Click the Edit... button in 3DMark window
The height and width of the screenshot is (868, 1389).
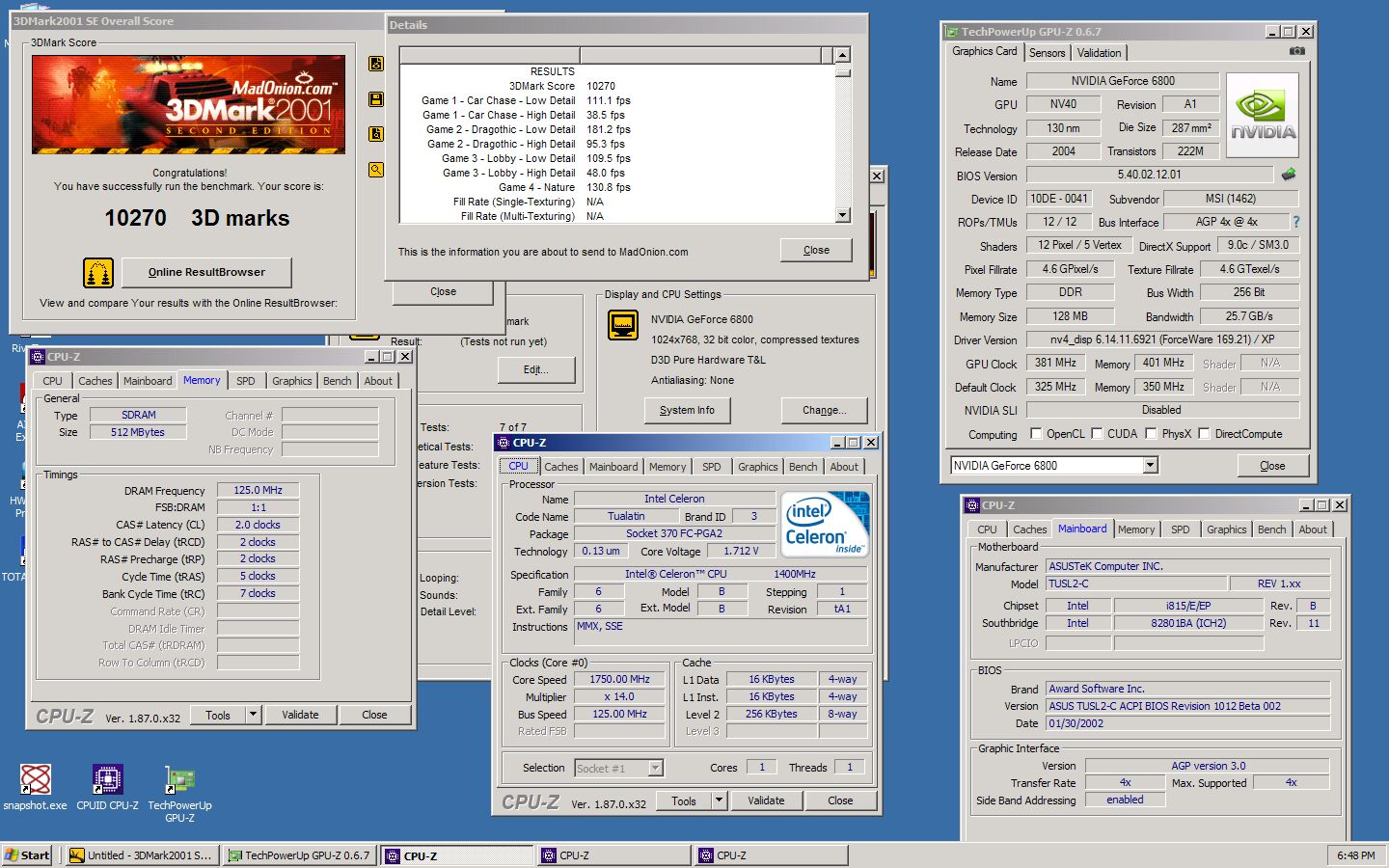[535, 369]
